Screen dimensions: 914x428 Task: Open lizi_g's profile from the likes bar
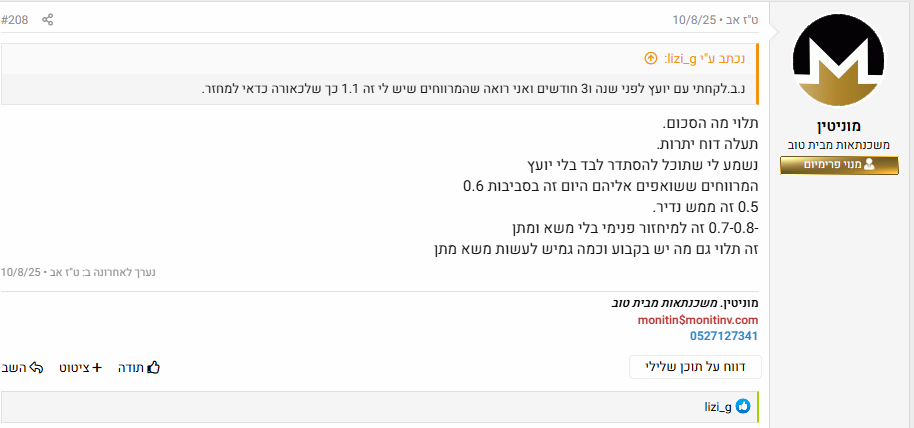[x=719, y=406]
